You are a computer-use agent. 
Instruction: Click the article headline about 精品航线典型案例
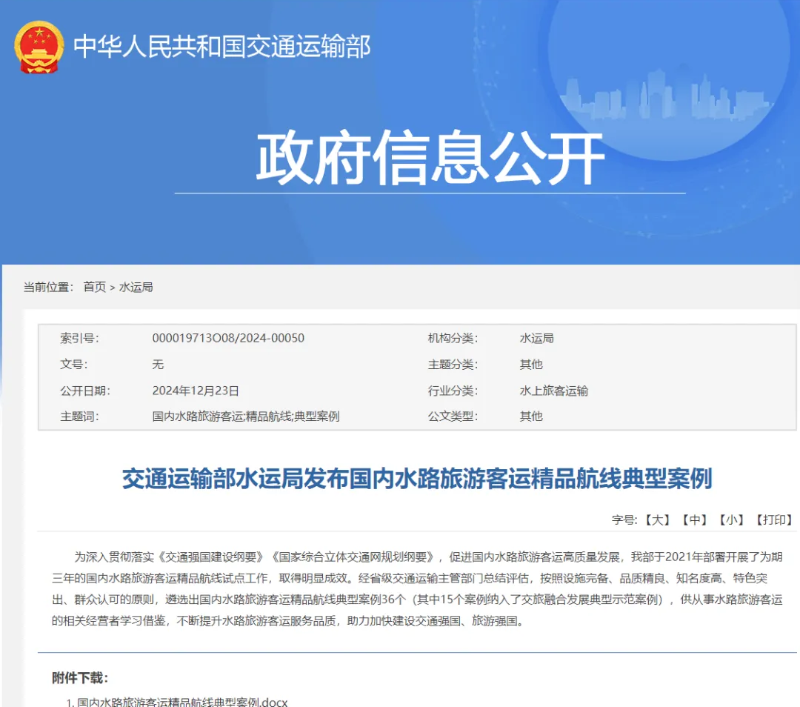click(416, 479)
